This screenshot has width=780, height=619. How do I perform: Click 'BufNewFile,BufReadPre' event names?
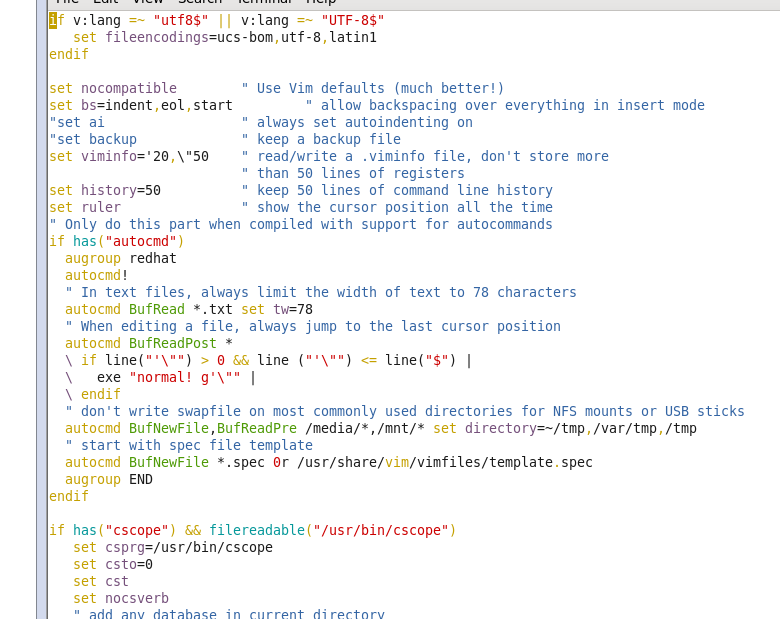[x=213, y=428]
